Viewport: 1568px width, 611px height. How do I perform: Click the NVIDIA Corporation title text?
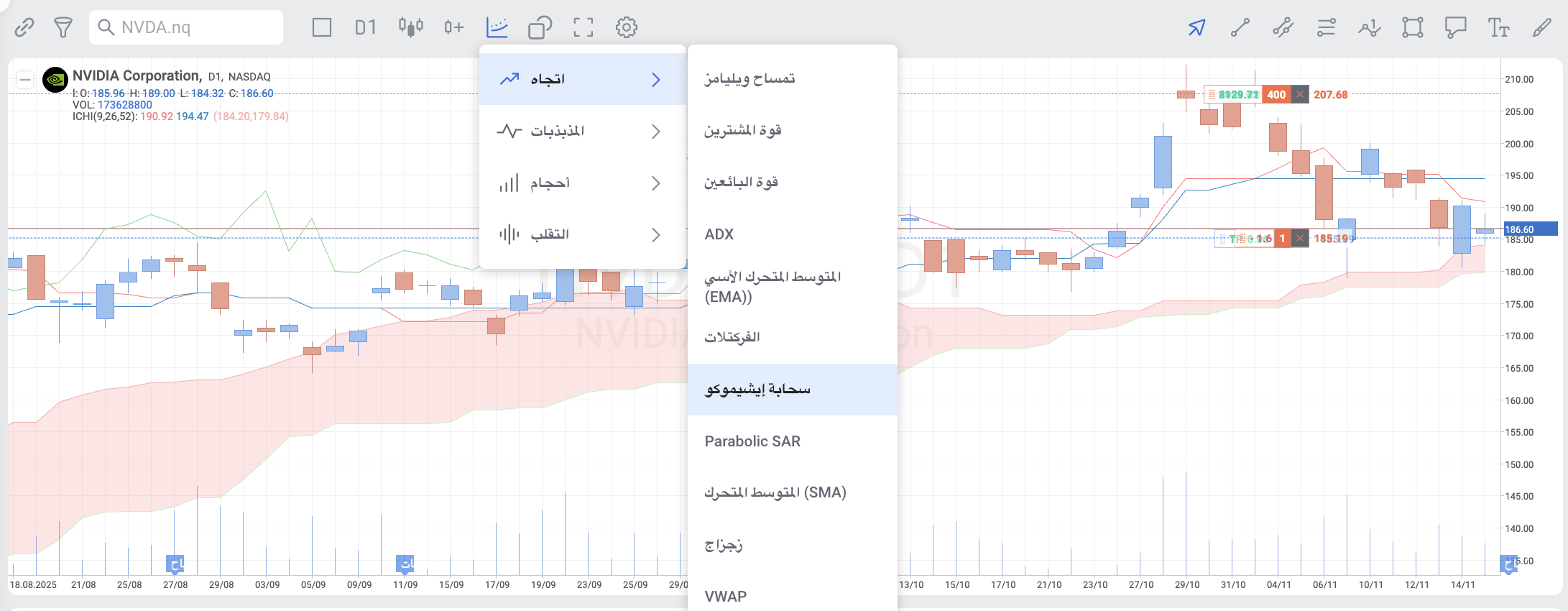tap(137, 75)
